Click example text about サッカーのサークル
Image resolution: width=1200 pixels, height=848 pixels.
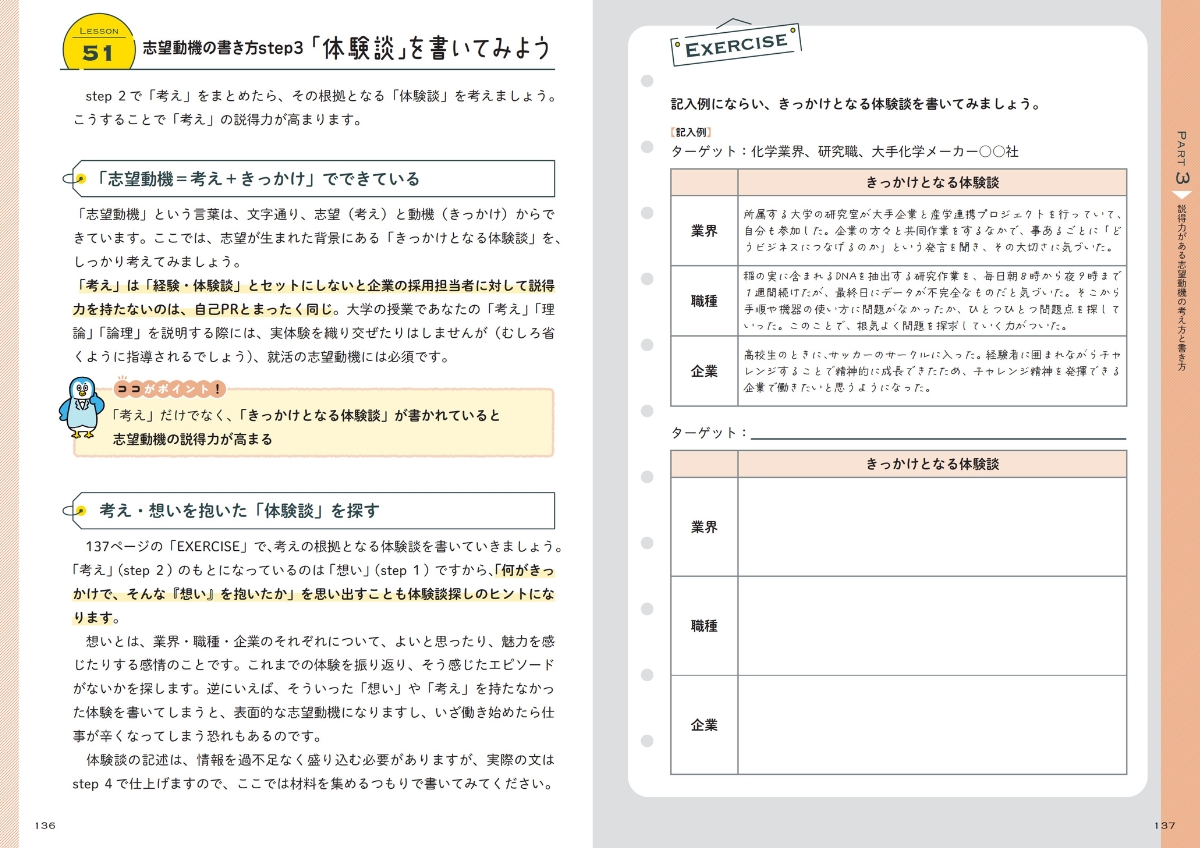tap(932, 371)
